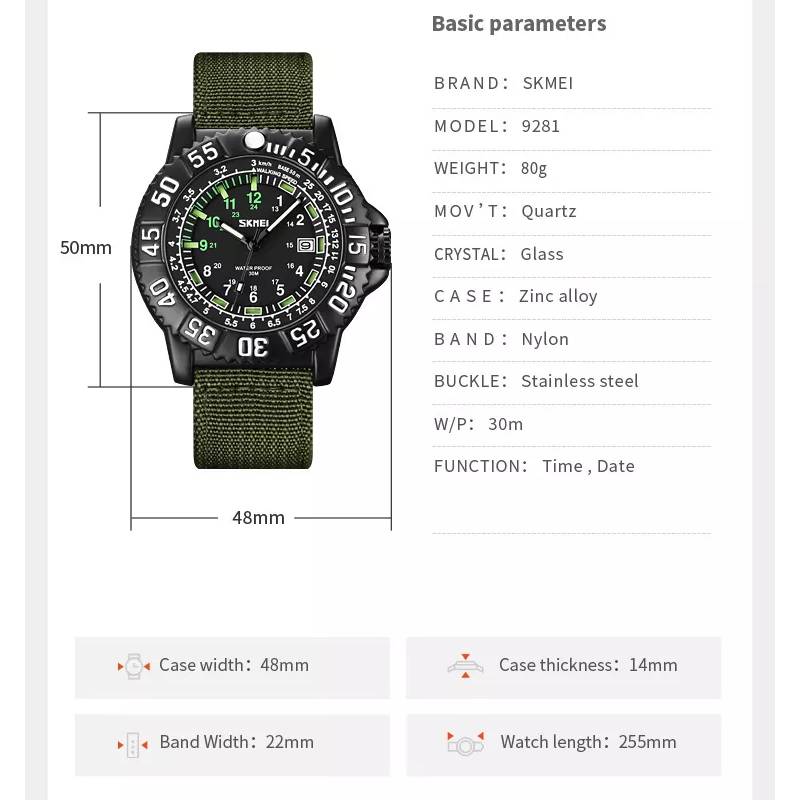
Task: Click the 48mm width dimension label
Action: (258, 518)
